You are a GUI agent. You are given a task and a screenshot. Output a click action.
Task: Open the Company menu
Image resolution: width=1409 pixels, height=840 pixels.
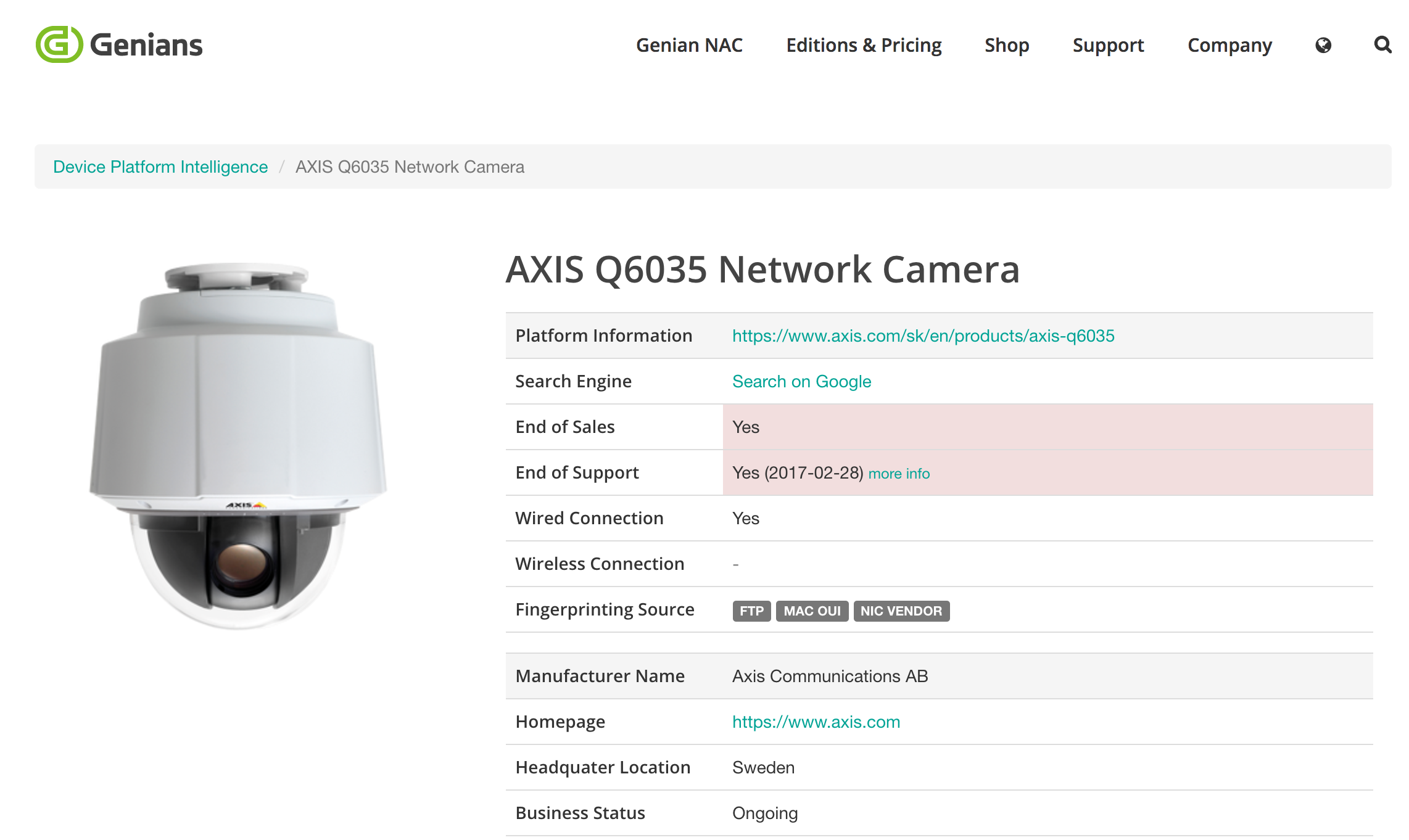tap(1229, 45)
